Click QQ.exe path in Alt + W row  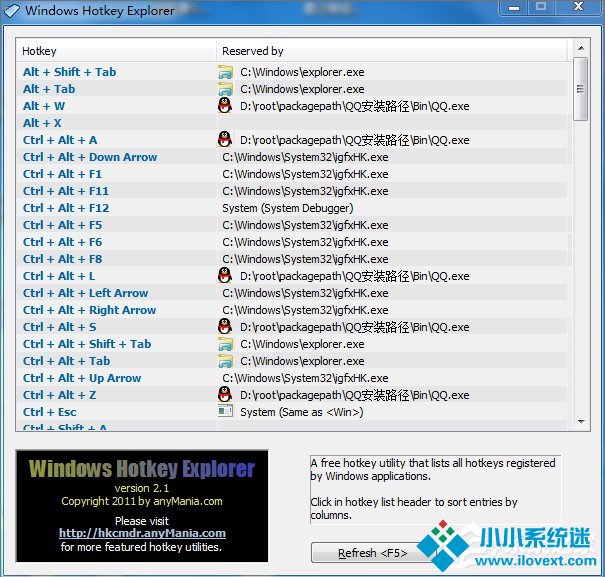click(x=355, y=107)
